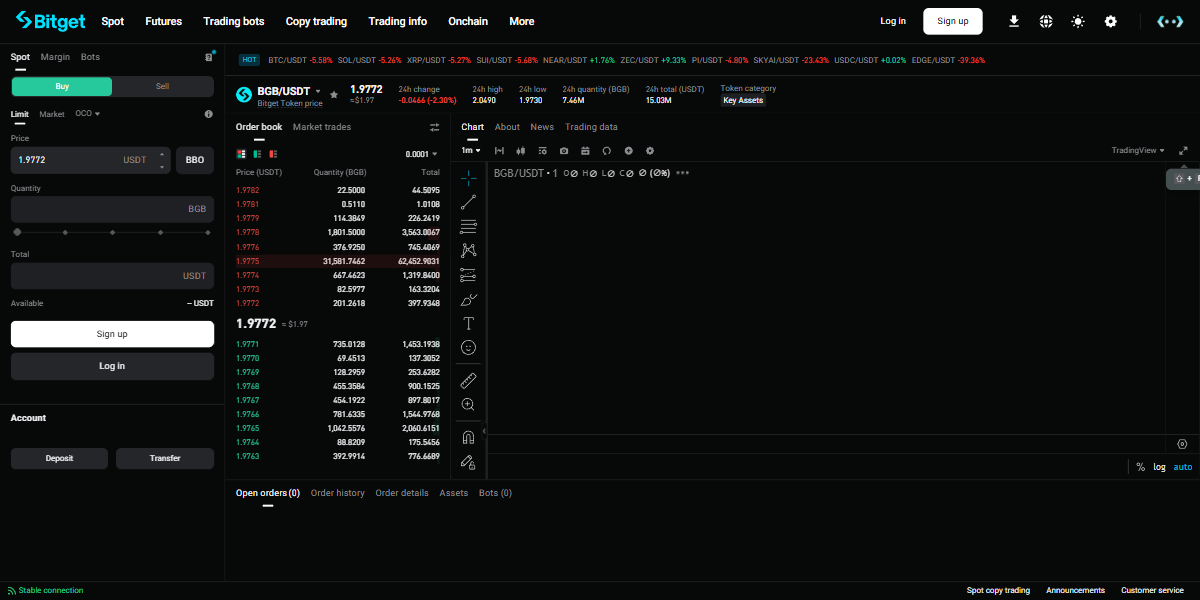
Task: Select the crosshair cursor tool
Action: [468, 179]
